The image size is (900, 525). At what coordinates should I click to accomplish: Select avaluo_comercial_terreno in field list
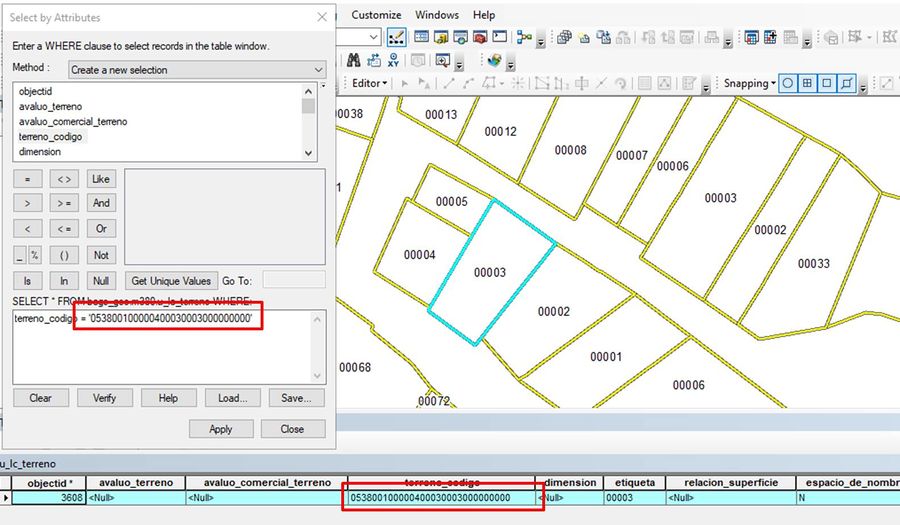(x=73, y=121)
